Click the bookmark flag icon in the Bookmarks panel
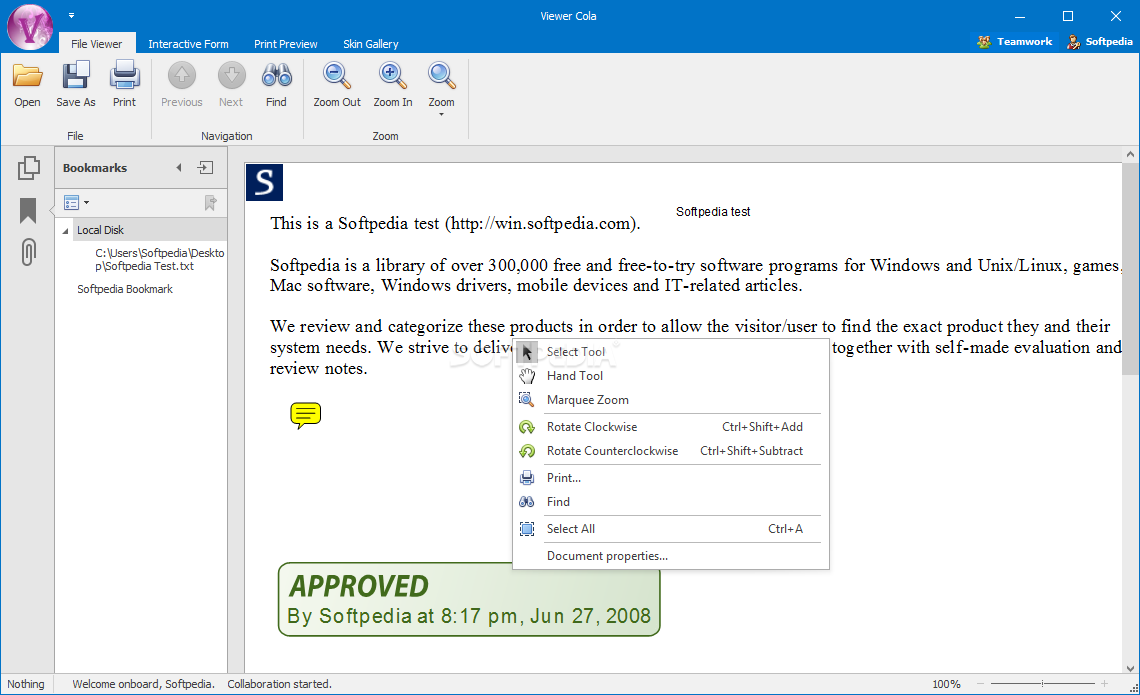The width and height of the screenshot is (1140, 695). click(x=210, y=203)
